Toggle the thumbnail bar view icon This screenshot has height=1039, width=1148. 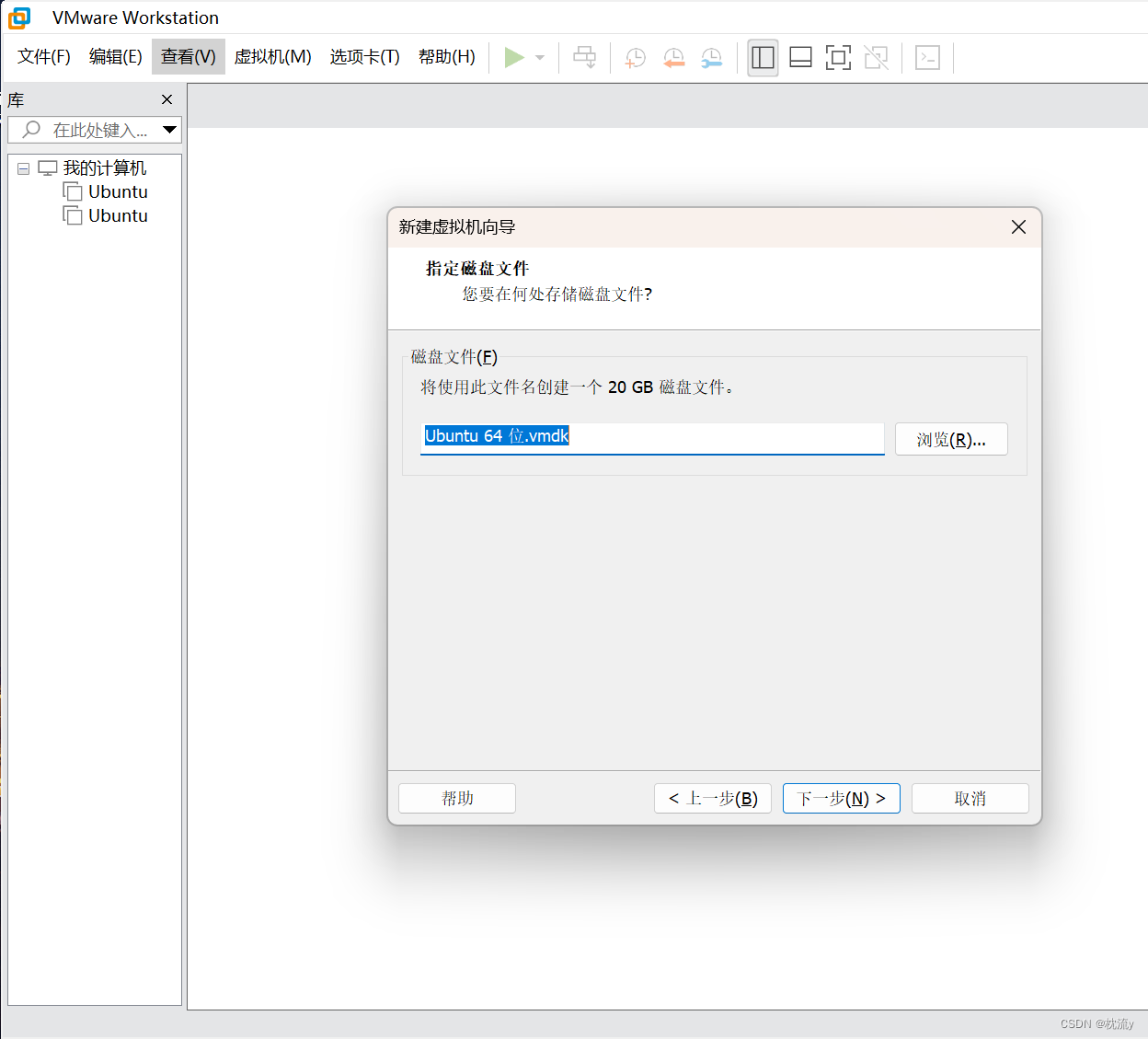[x=800, y=58]
